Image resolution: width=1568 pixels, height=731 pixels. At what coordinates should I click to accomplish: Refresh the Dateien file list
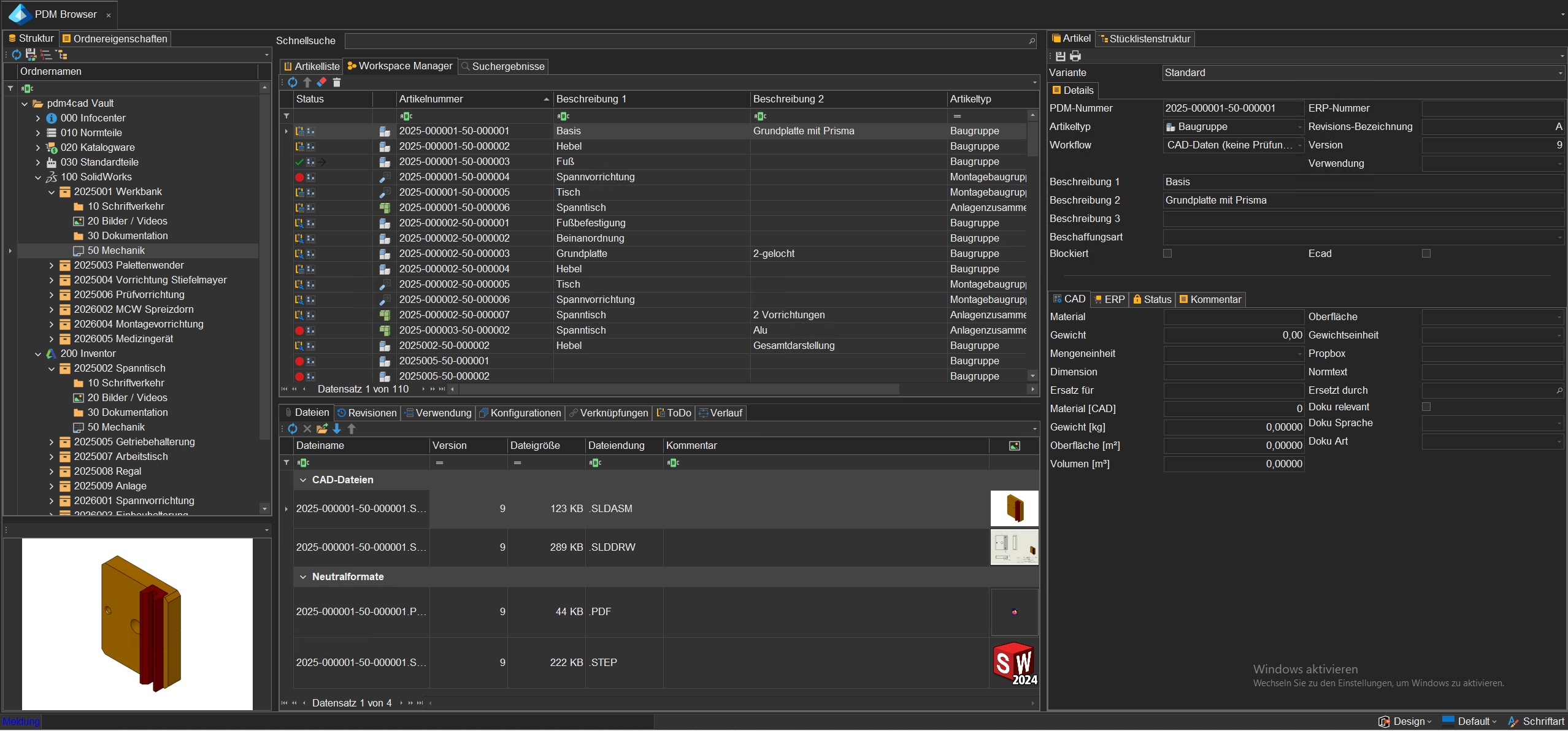click(x=293, y=429)
